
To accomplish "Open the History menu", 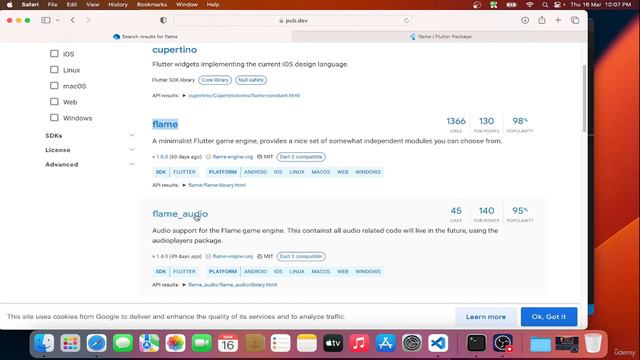I will [118, 4].
